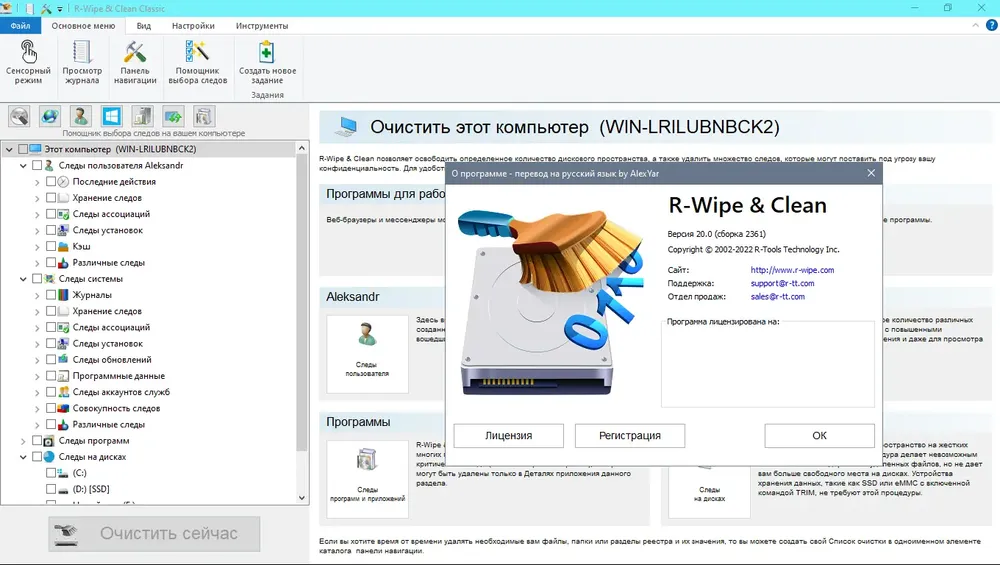Viewport: 1000px width, 565px height.
Task: Select the building chart icon in the helper toolbar
Action: [142, 116]
